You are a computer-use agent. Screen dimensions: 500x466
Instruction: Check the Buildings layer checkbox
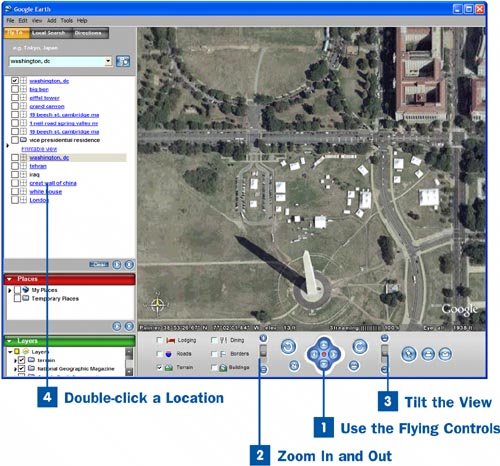[x=214, y=367]
